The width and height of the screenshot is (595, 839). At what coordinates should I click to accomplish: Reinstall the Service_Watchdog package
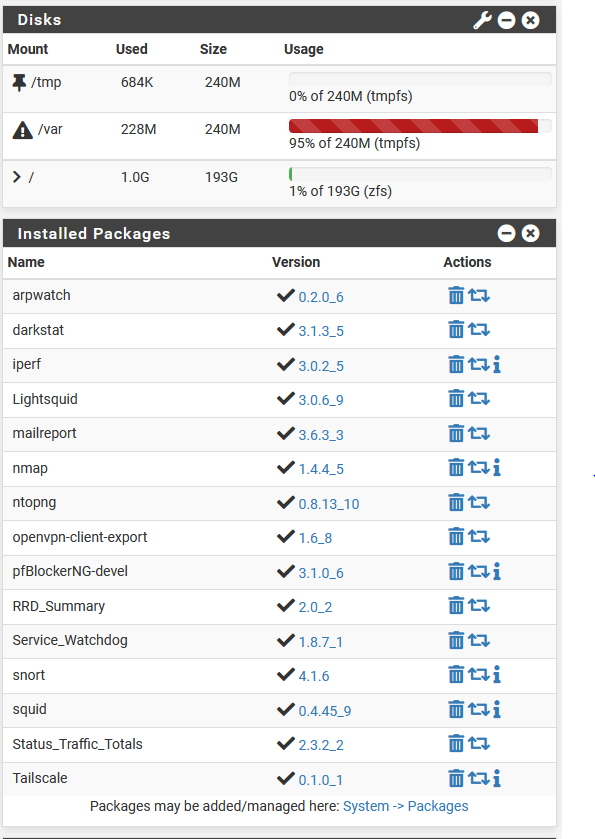point(479,640)
